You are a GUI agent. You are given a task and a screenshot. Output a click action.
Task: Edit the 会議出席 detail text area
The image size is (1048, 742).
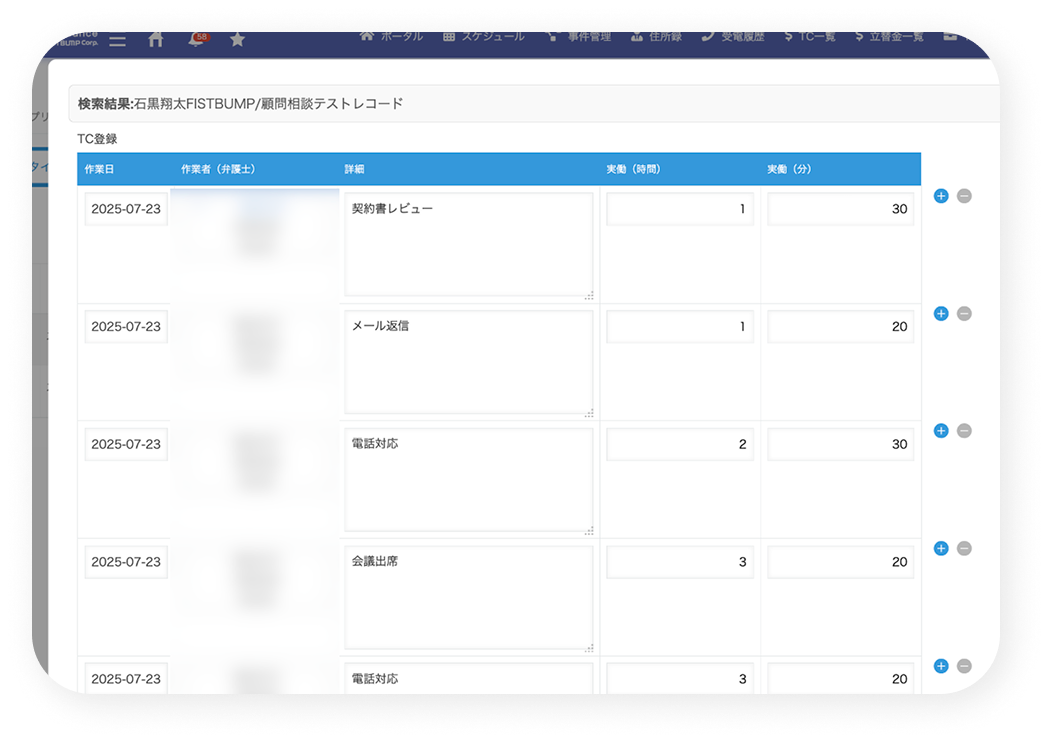[469, 598]
